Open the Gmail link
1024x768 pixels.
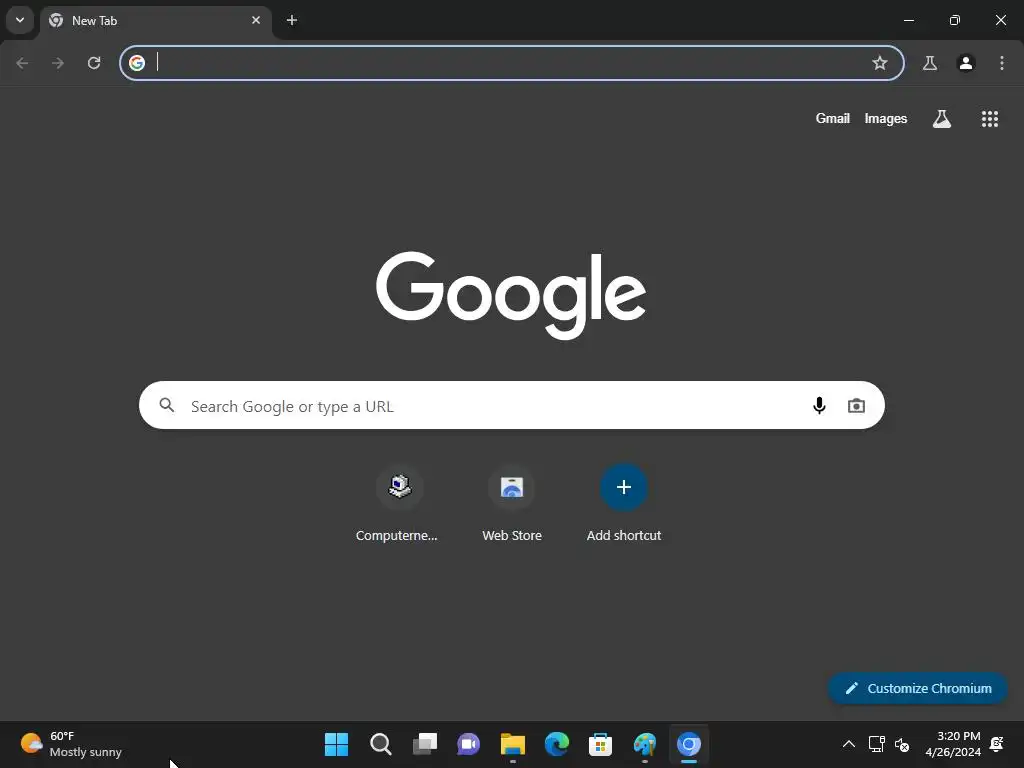point(833,118)
